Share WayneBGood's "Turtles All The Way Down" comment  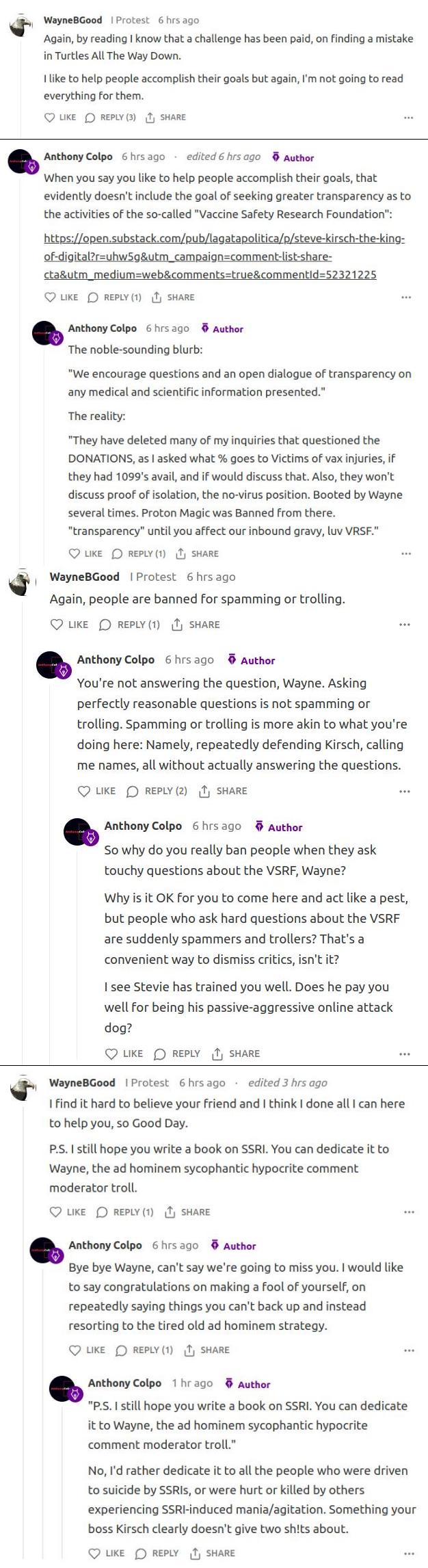165,117
